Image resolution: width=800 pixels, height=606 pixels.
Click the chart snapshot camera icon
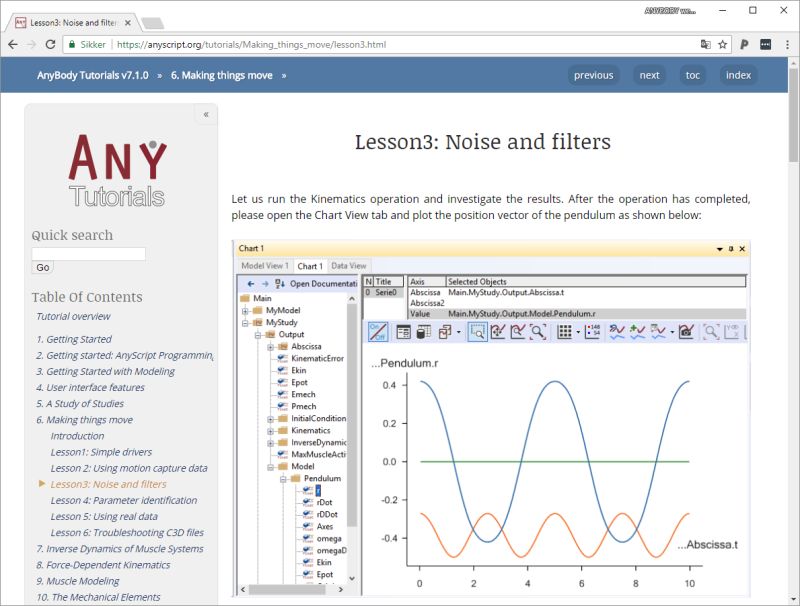(686, 332)
